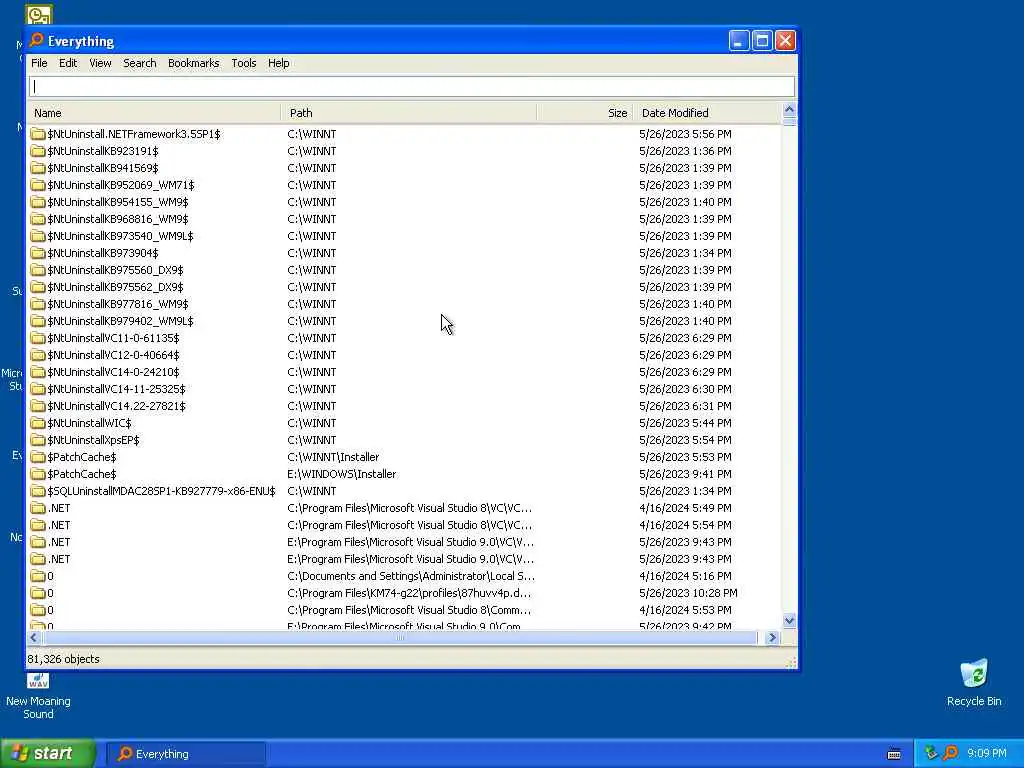This screenshot has width=1024, height=768.
Task: Click folder icon of $NtUninstallKB973540_WM9L$
Action: 38,236
